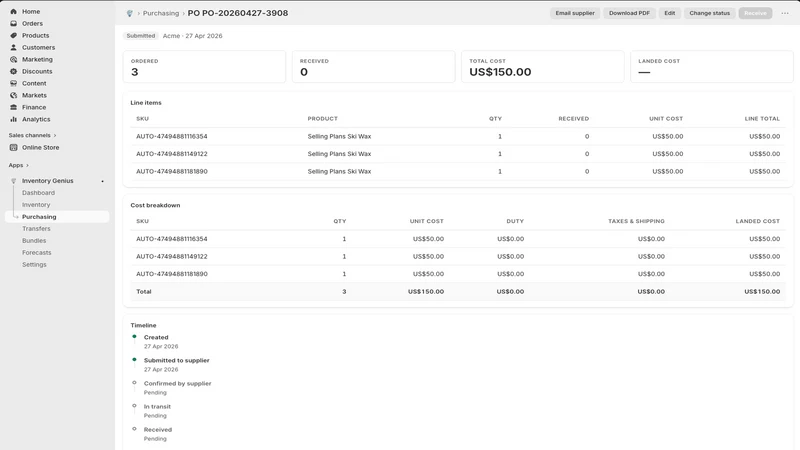Open Inventory Genius Dashboard

(x=38, y=193)
